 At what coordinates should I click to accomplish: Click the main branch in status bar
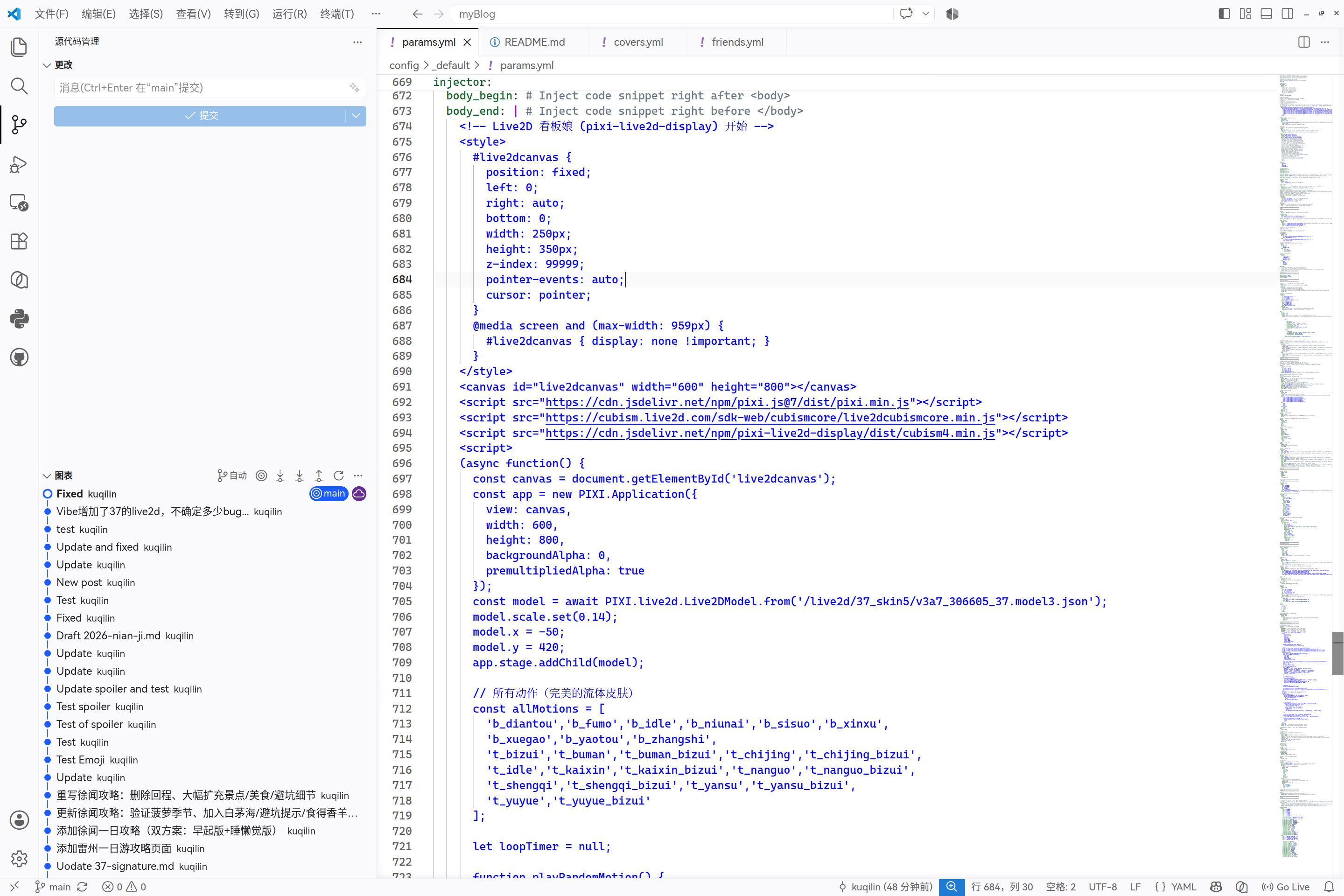click(x=53, y=887)
